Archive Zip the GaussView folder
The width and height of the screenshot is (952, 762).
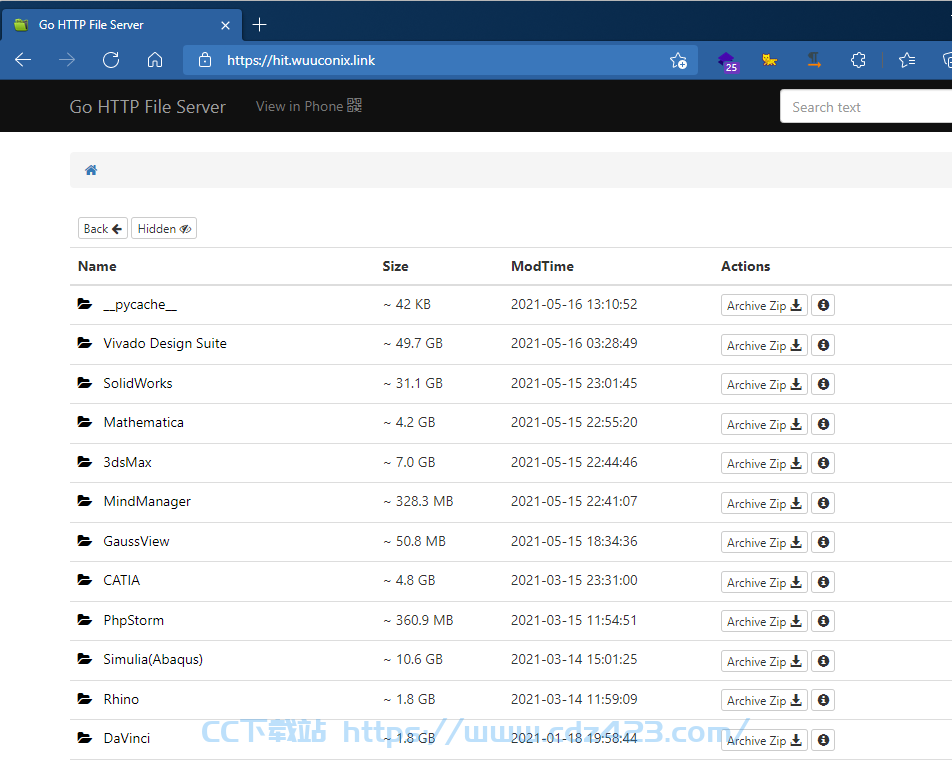pyautogui.click(x=764, y=542)
